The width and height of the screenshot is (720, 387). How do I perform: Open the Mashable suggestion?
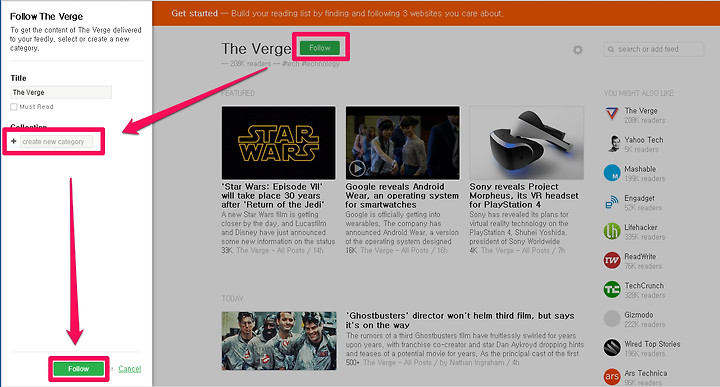pos(640,169)
